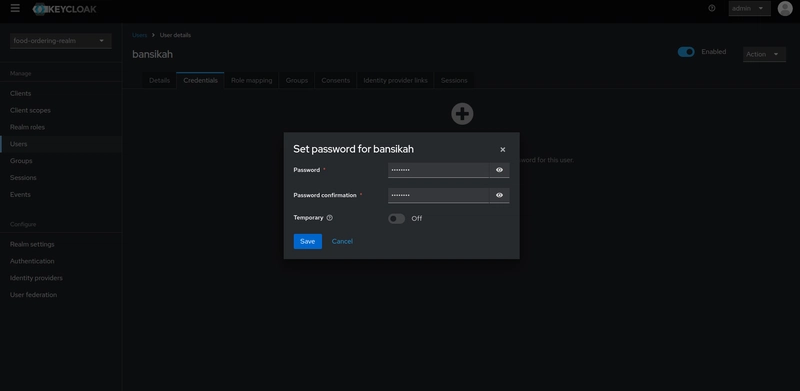This screenshot has width=800, height=391.
Task: Select the Credentials tab
Action: (201, 81)
